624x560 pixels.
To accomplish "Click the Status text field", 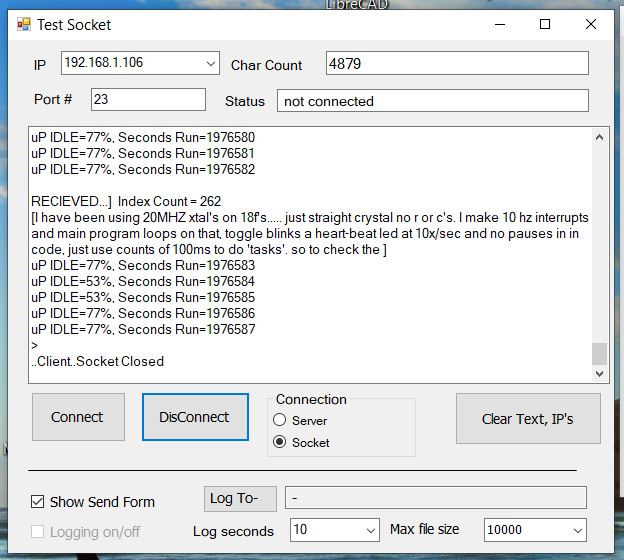I will pyautogui.click(x=432, y=101).
